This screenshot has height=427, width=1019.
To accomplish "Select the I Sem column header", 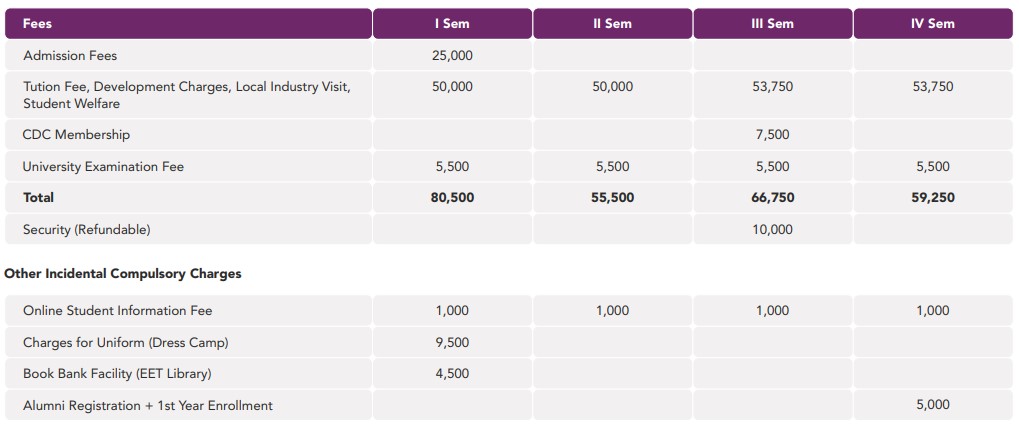I will pos(452,23).
